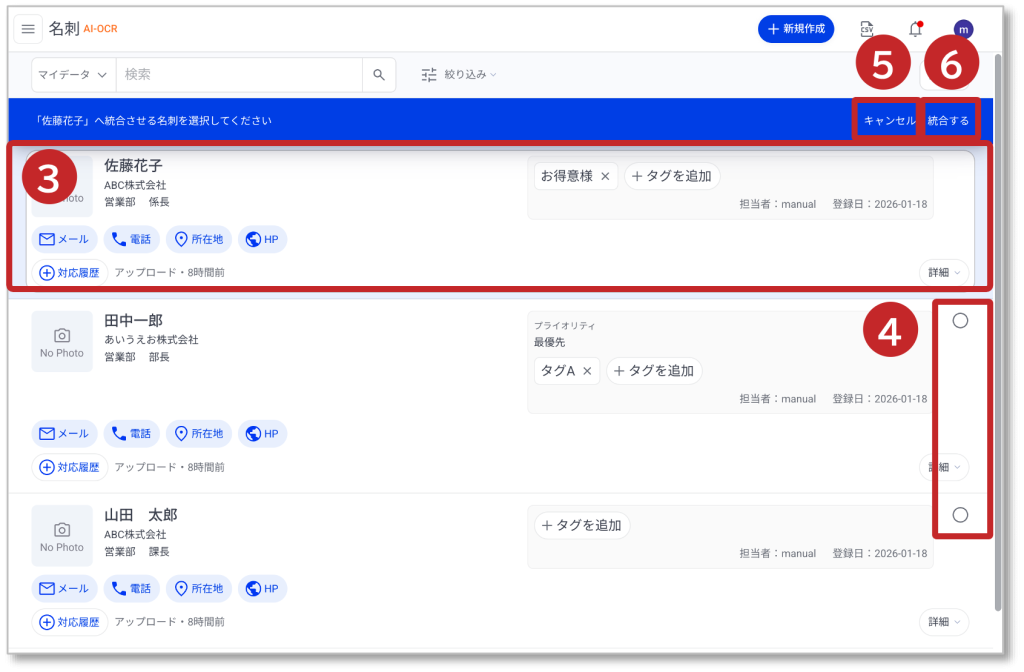Add 対応履歴 for 山田 太郎

pyautogui.click(x=70, y=622)
